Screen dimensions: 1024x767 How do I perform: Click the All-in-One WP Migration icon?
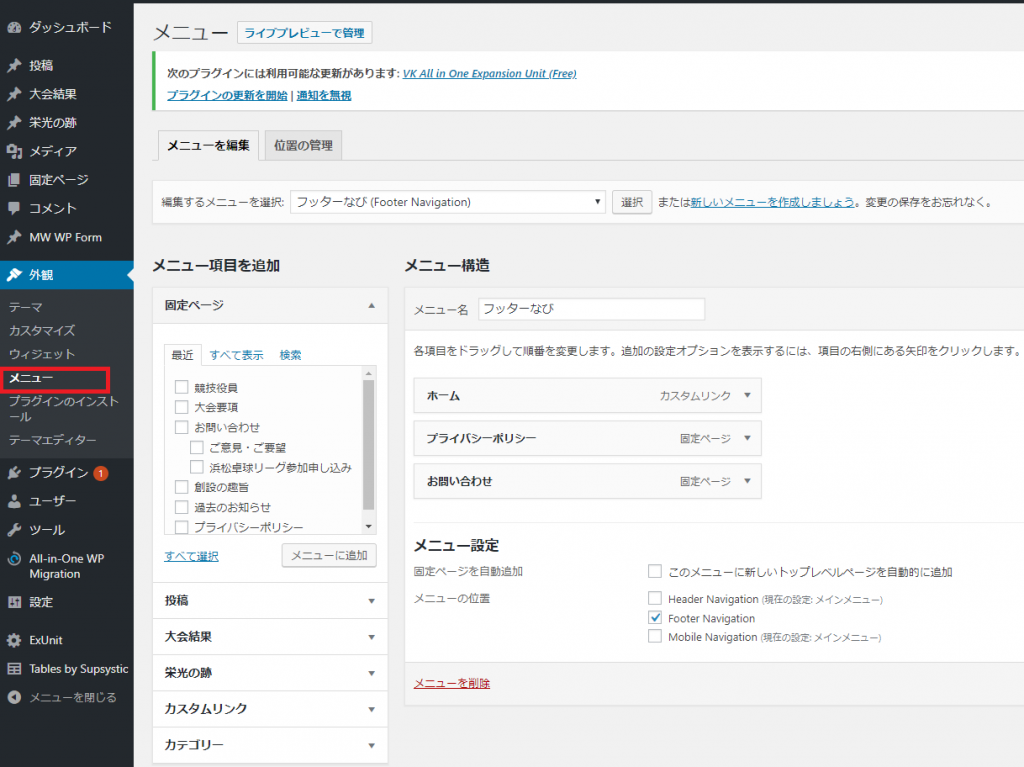(14, 559)
